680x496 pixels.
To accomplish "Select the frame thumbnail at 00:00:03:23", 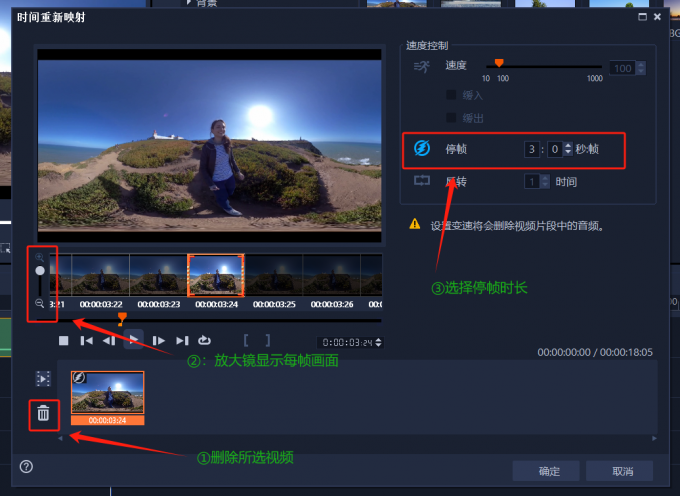I will [158, 274].
